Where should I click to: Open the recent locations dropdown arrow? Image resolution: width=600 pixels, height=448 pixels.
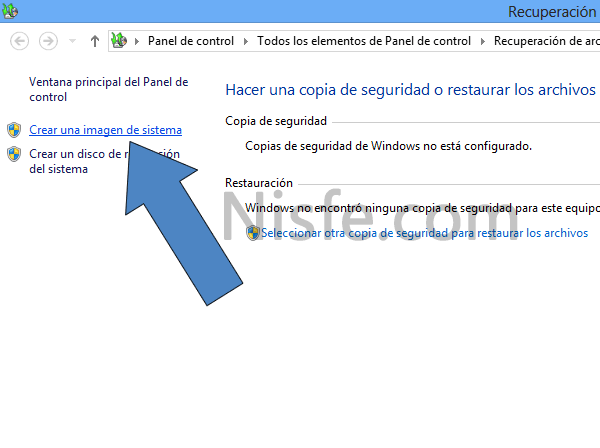[x=72, y=42]
